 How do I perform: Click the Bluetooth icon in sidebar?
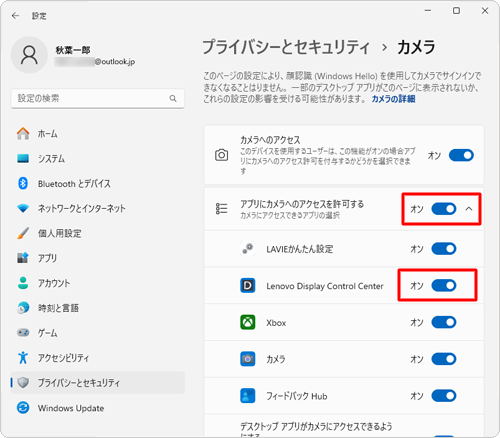pos(23,183)
